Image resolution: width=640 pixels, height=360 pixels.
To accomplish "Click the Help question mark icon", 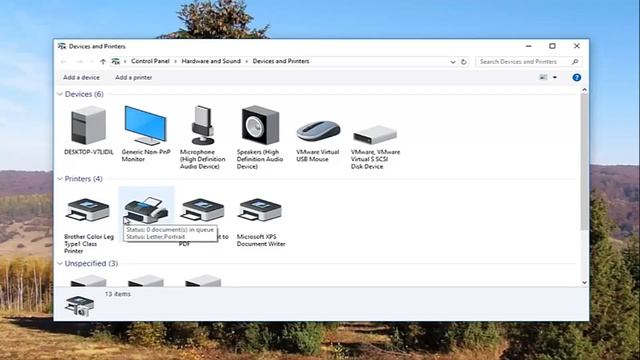I will [576, 78].
